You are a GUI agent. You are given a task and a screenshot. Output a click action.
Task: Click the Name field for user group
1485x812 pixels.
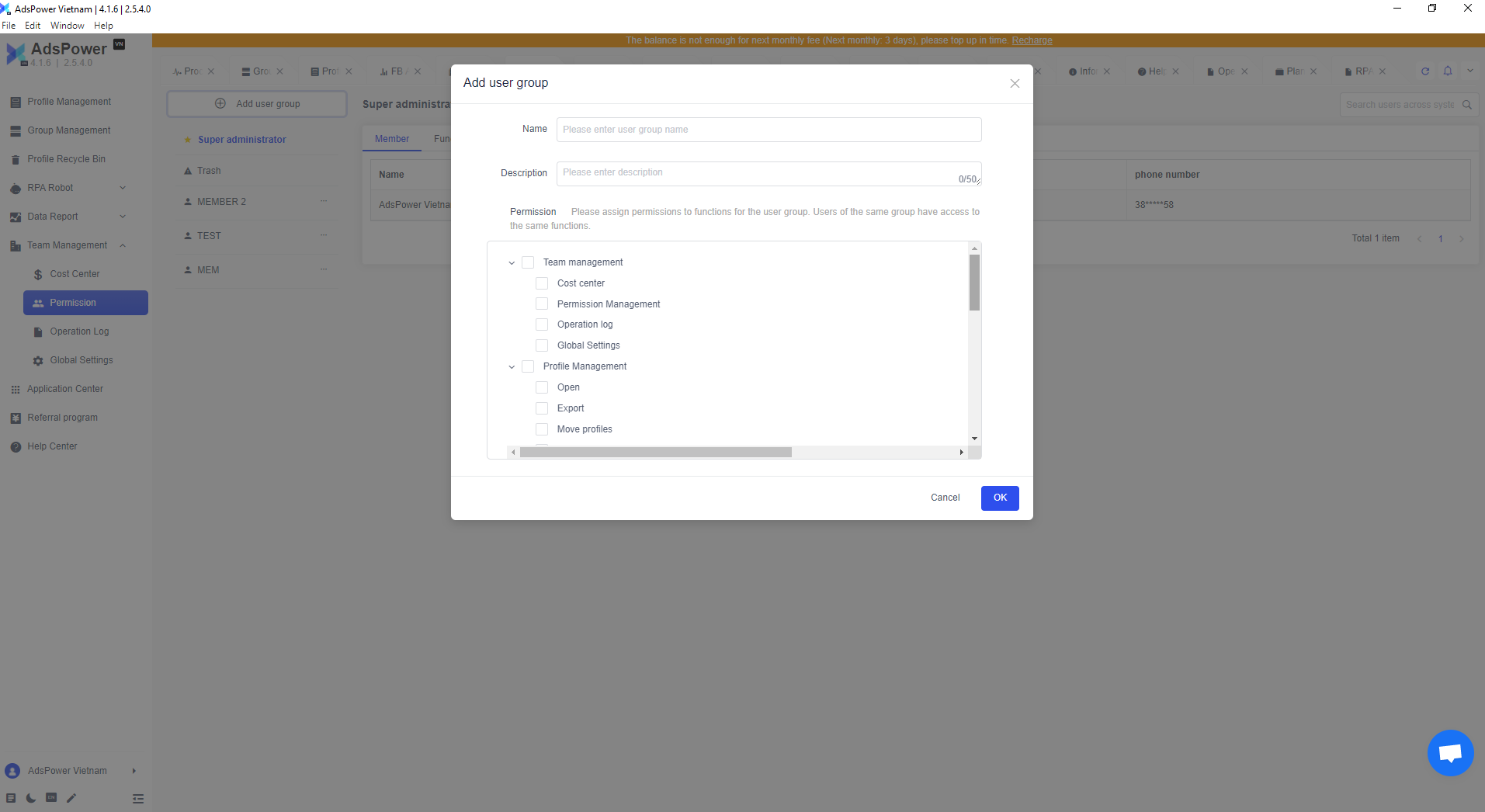pyautogui.click(x=769, y=130)
